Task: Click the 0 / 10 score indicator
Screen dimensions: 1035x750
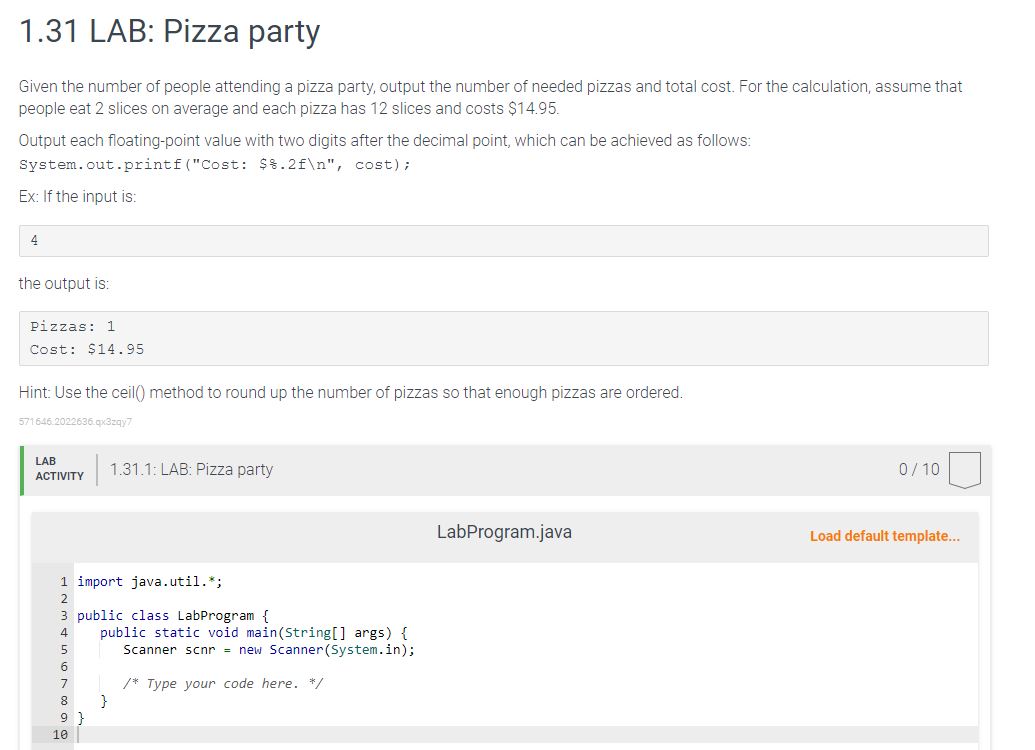Action: [x=918, y=467]
